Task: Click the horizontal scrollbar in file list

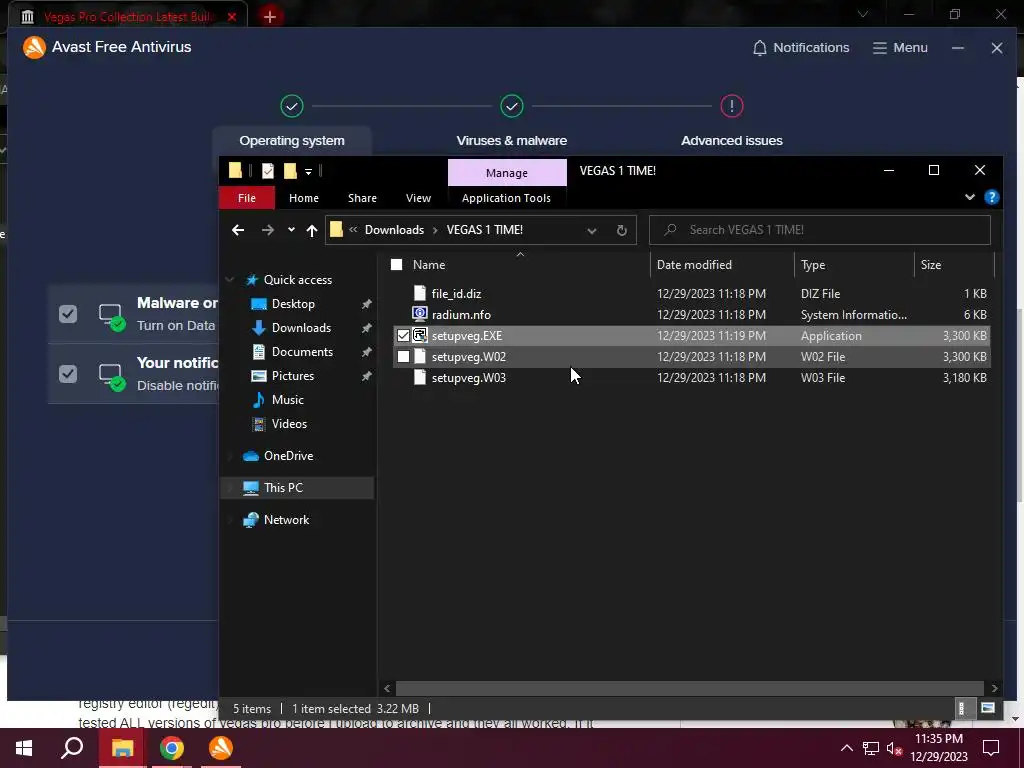Action: coord(690,688)
